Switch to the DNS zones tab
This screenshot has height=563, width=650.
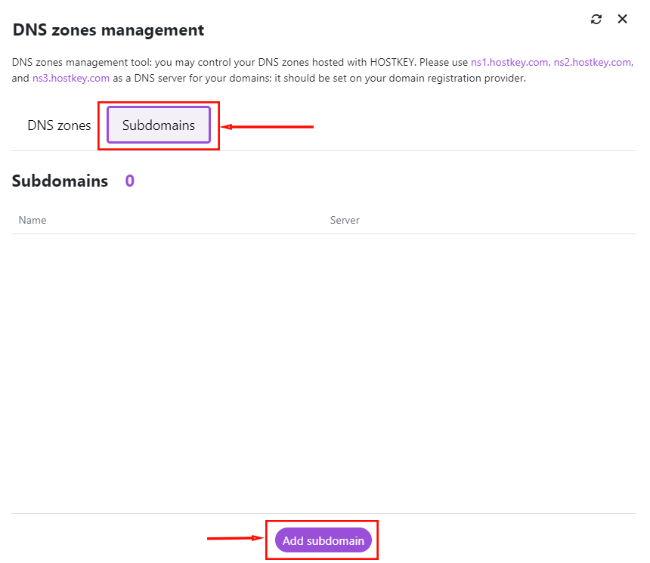click(59, 125)
